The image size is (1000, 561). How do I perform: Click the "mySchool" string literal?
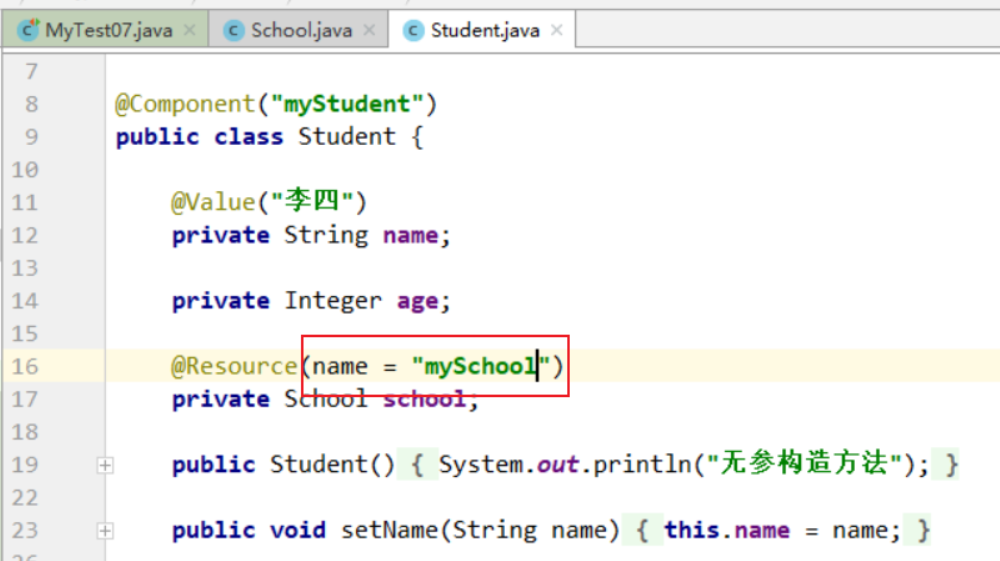pyautogui.click(x=481, y=367)
